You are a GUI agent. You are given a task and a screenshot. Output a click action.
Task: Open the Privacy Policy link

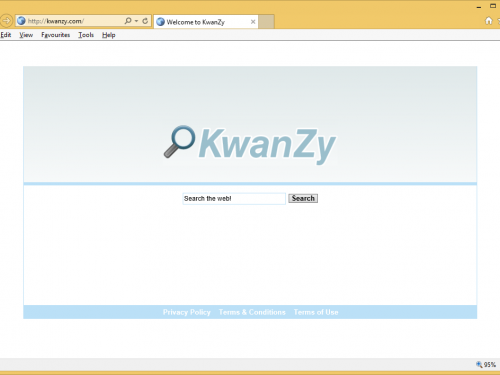[187, 312]
